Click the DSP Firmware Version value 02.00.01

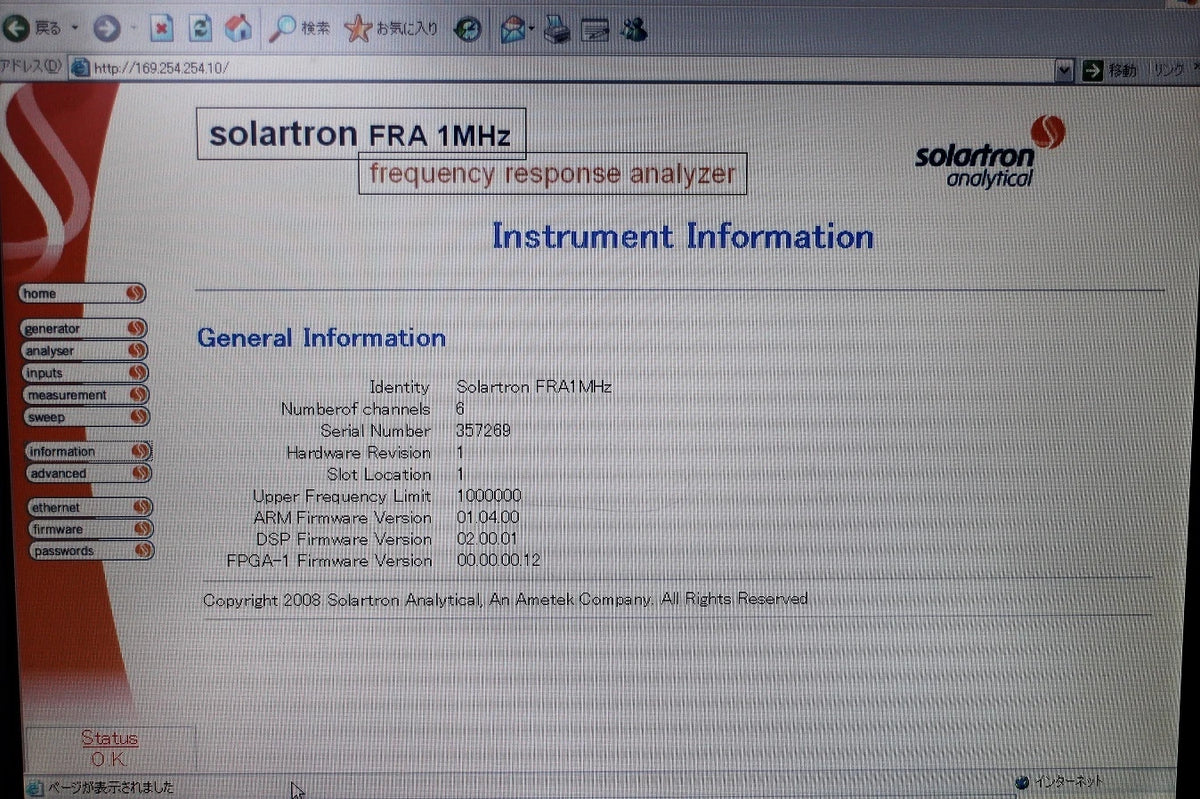486,539
